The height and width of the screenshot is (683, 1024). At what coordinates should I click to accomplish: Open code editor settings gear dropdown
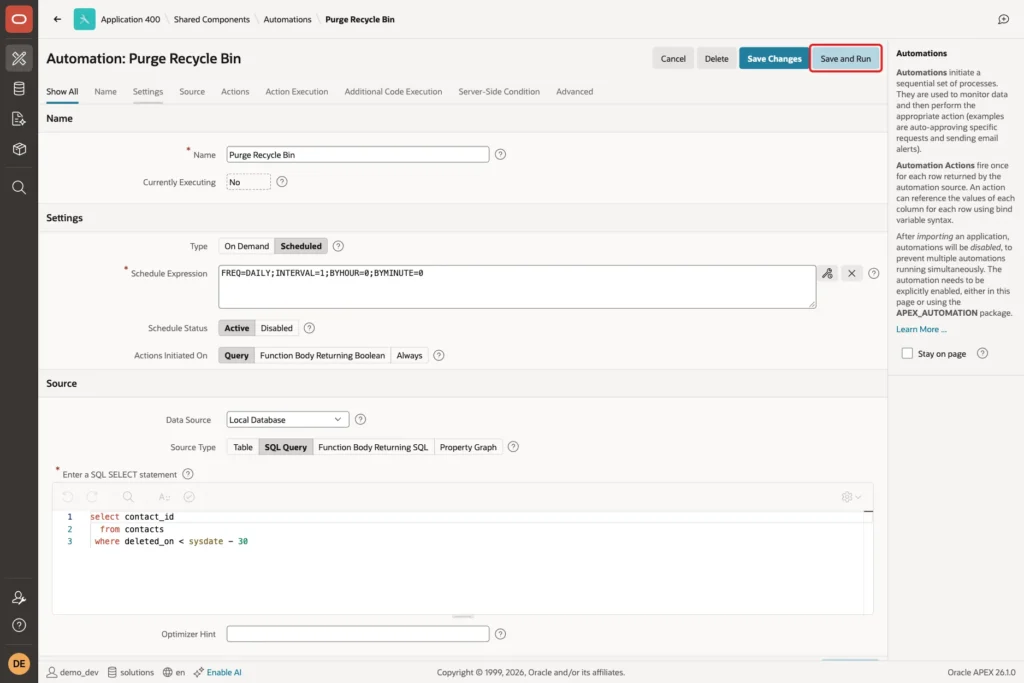click(851, 497)
